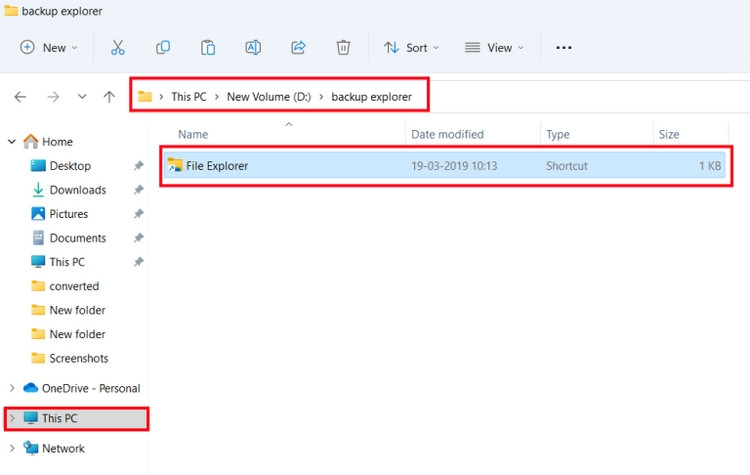Viewport: 750px width, 475px height.
Task: Click the Delete trash bin icon
Action: pyautogui.click(x=343, y=47)
